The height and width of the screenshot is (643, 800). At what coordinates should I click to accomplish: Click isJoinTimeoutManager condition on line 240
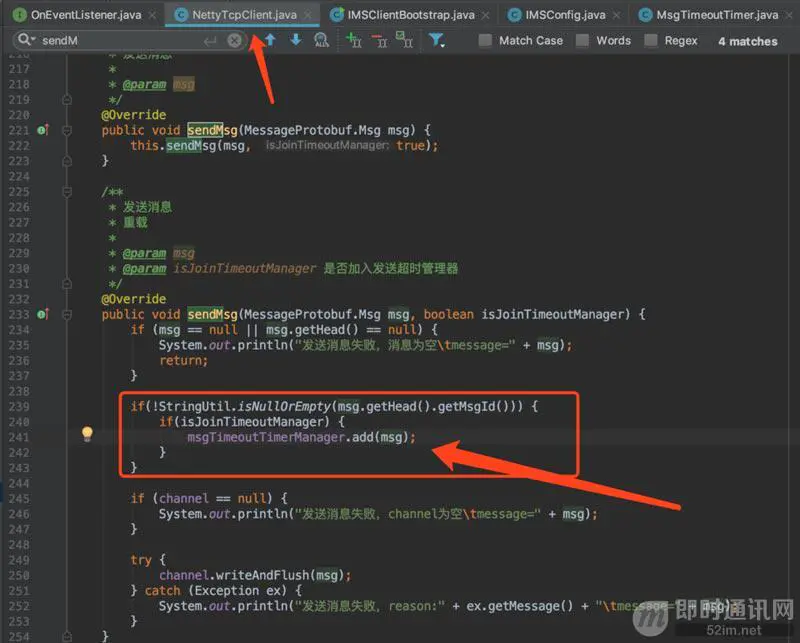(252, 422)
